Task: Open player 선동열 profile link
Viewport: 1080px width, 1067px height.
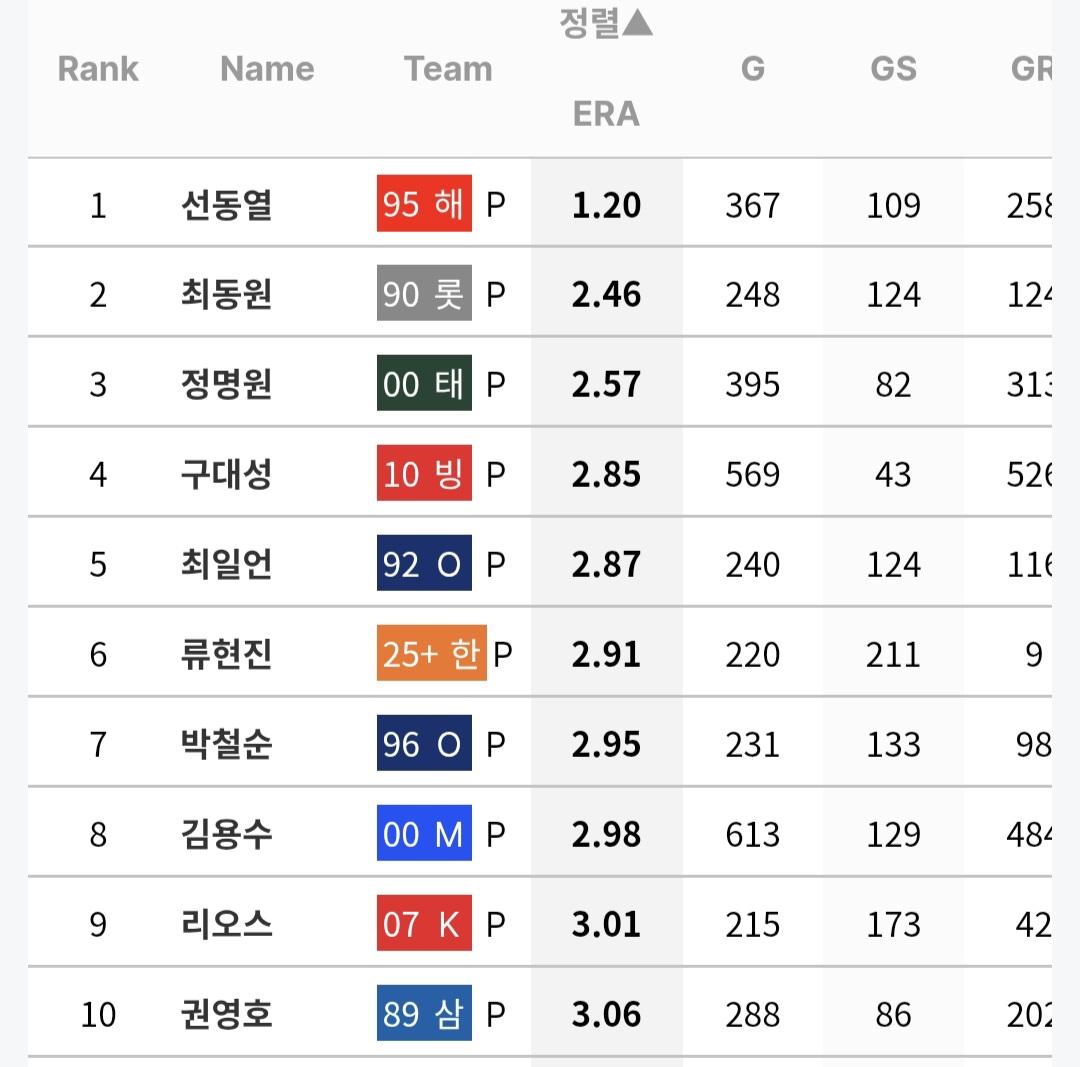Action: pyautogui.click(x=226, y=205)
